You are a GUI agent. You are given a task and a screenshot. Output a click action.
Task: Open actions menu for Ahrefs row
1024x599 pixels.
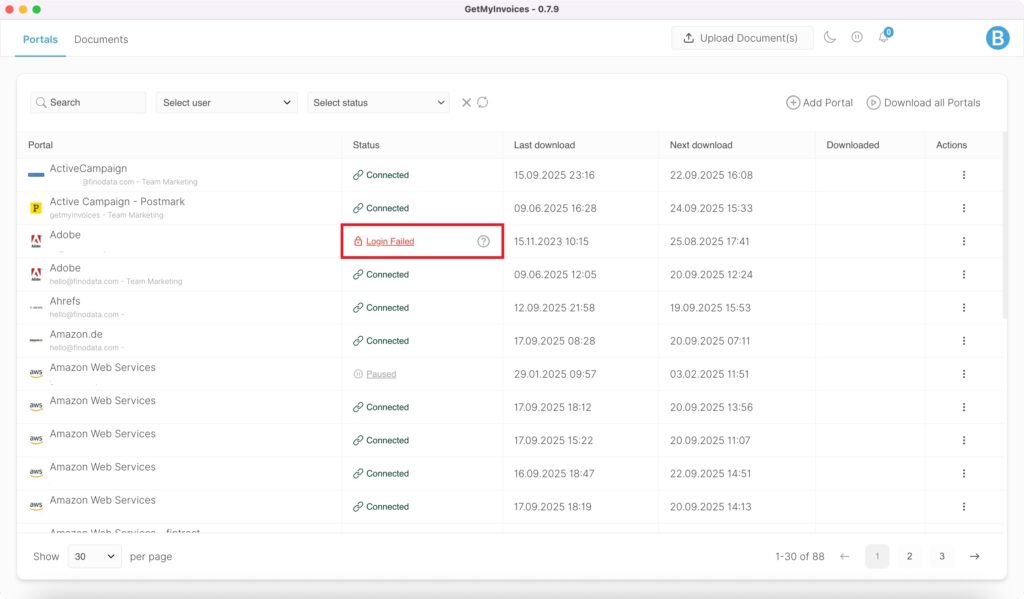(963, 308)
